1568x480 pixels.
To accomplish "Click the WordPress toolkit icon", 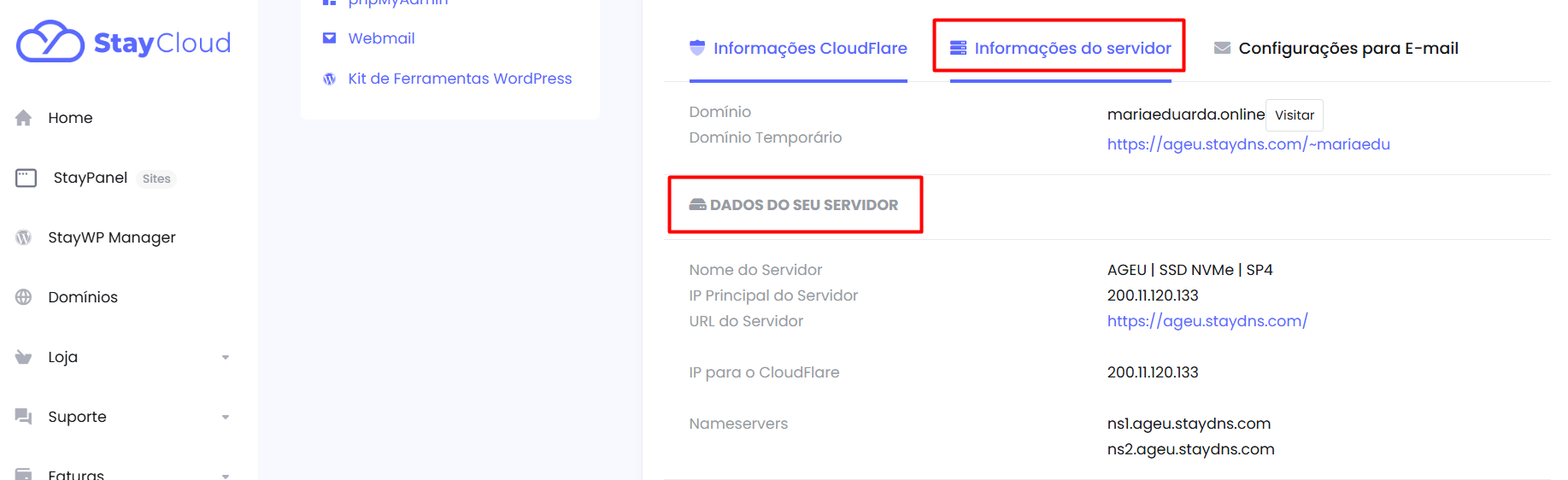I will coord(329,79).
